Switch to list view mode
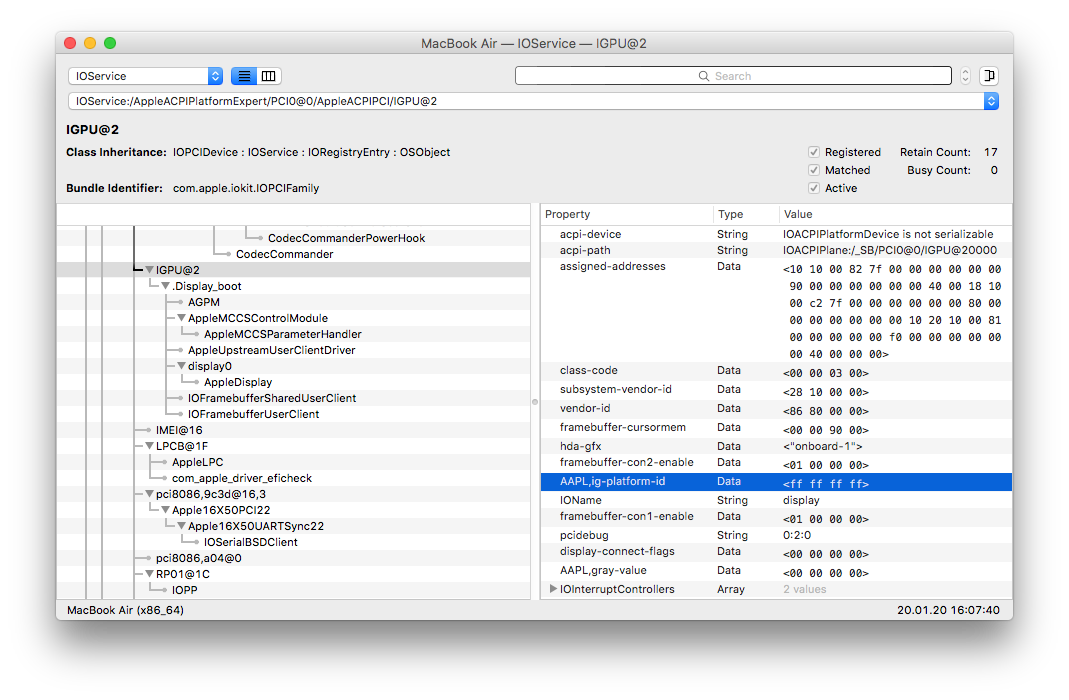This screenshot has width=1069, height=700. [244, 76]
